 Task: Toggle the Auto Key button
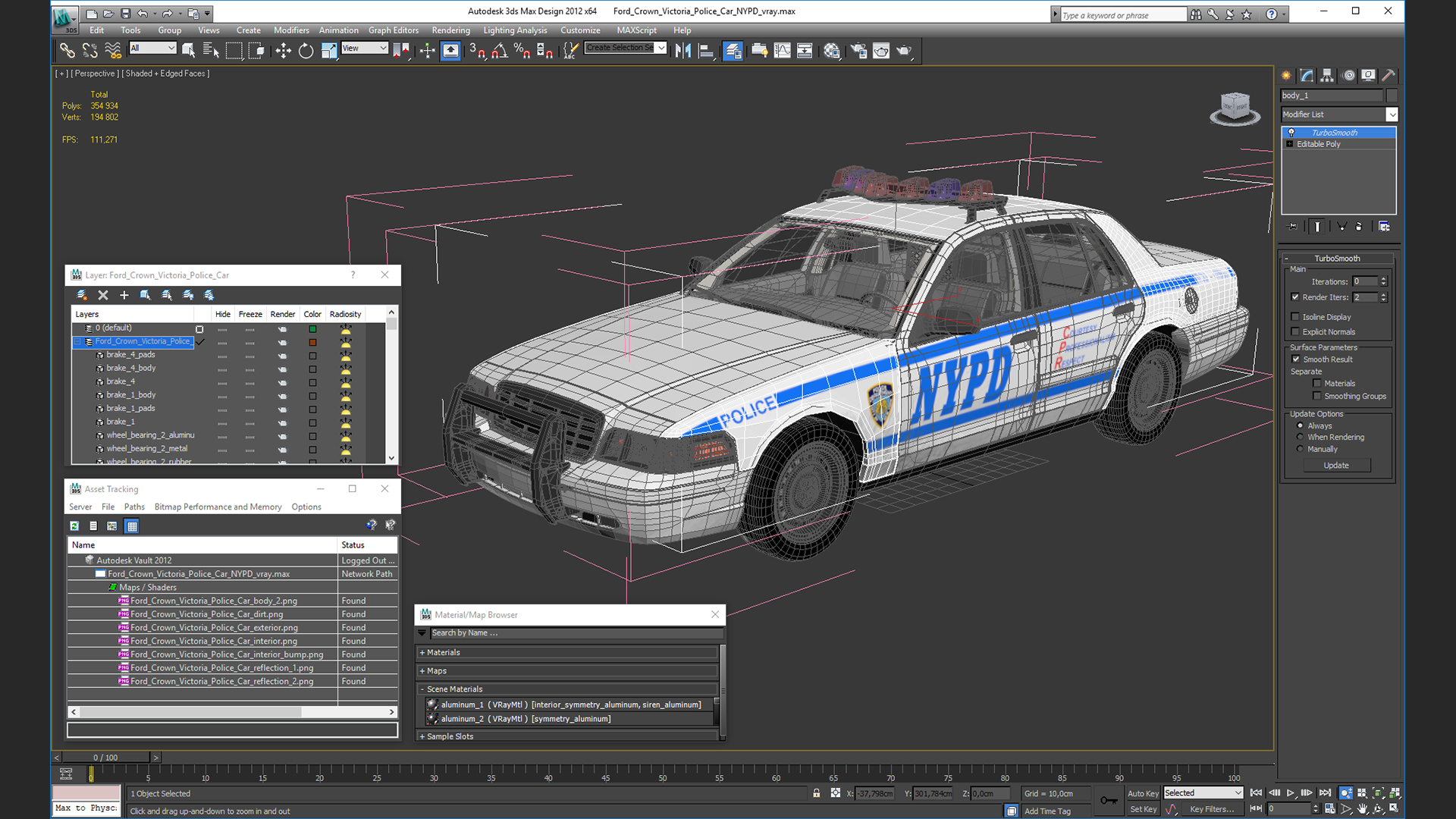[x=1143, y=793]
